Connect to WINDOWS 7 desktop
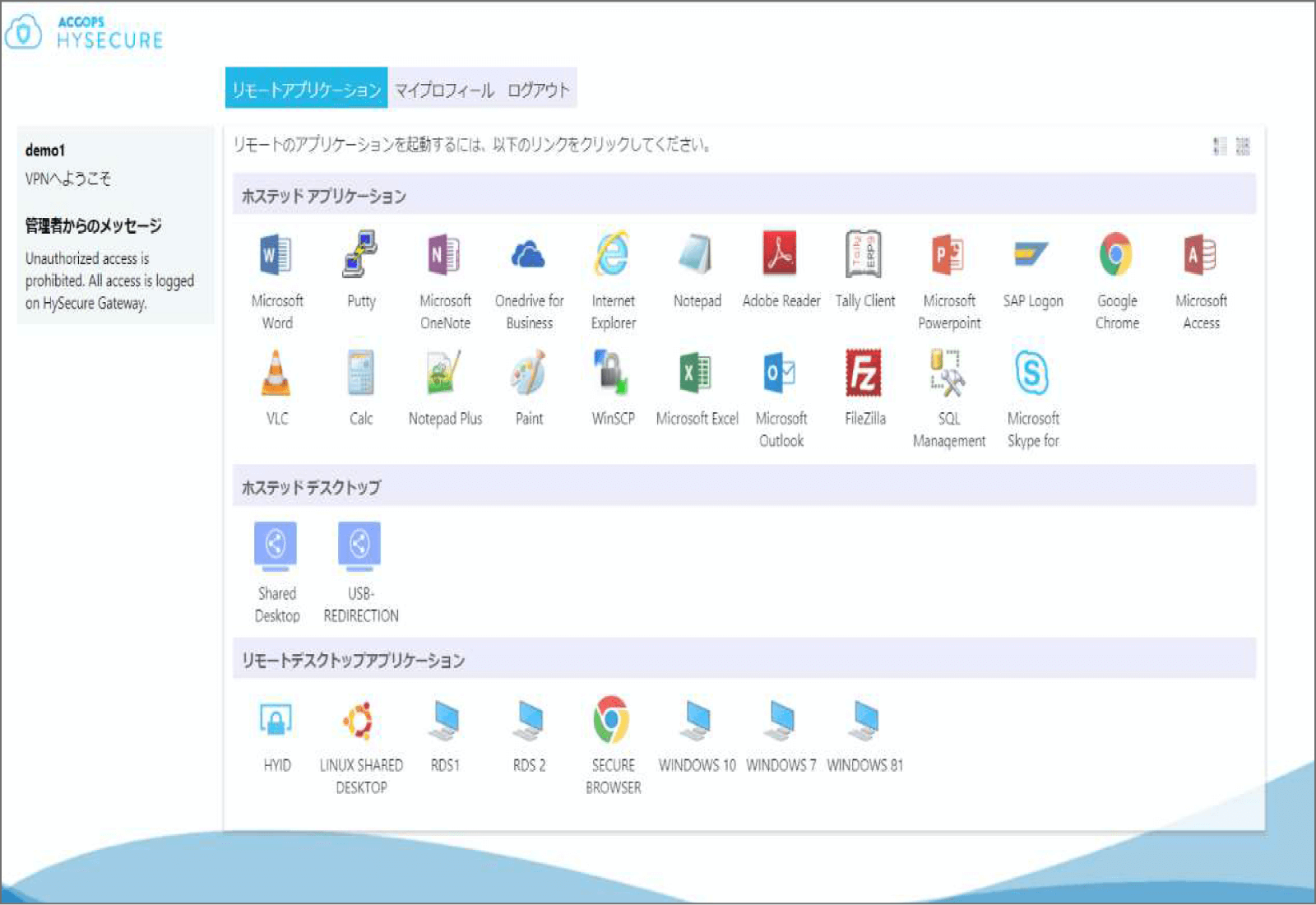The height and width of the screenshot is (905, 1316). [x=781, y=720]
